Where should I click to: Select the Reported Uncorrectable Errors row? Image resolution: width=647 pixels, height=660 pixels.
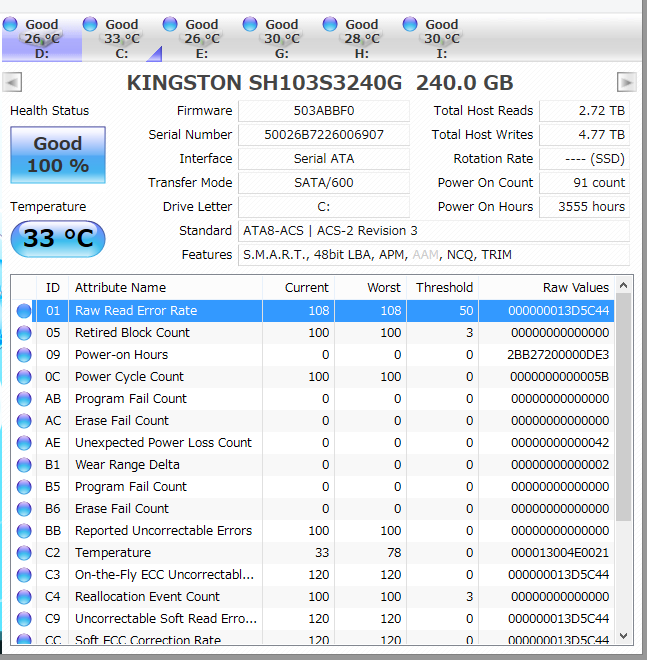click(313, 530)
